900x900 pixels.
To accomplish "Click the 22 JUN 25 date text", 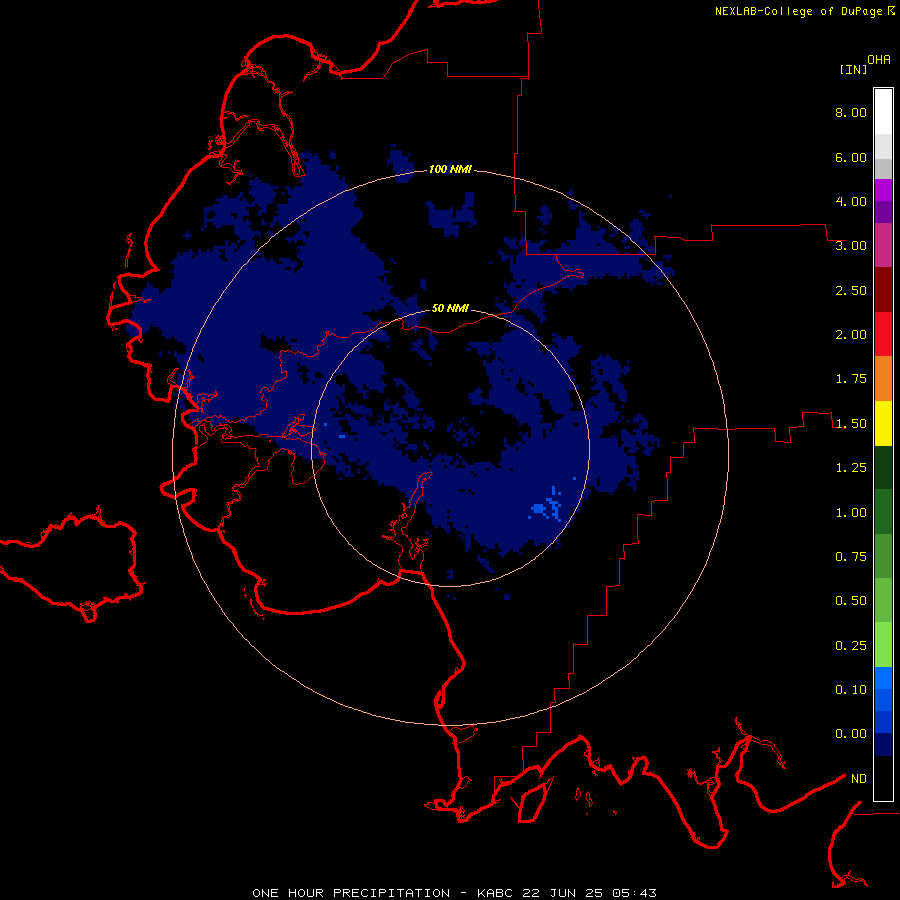I will click(x=562, y=893).
